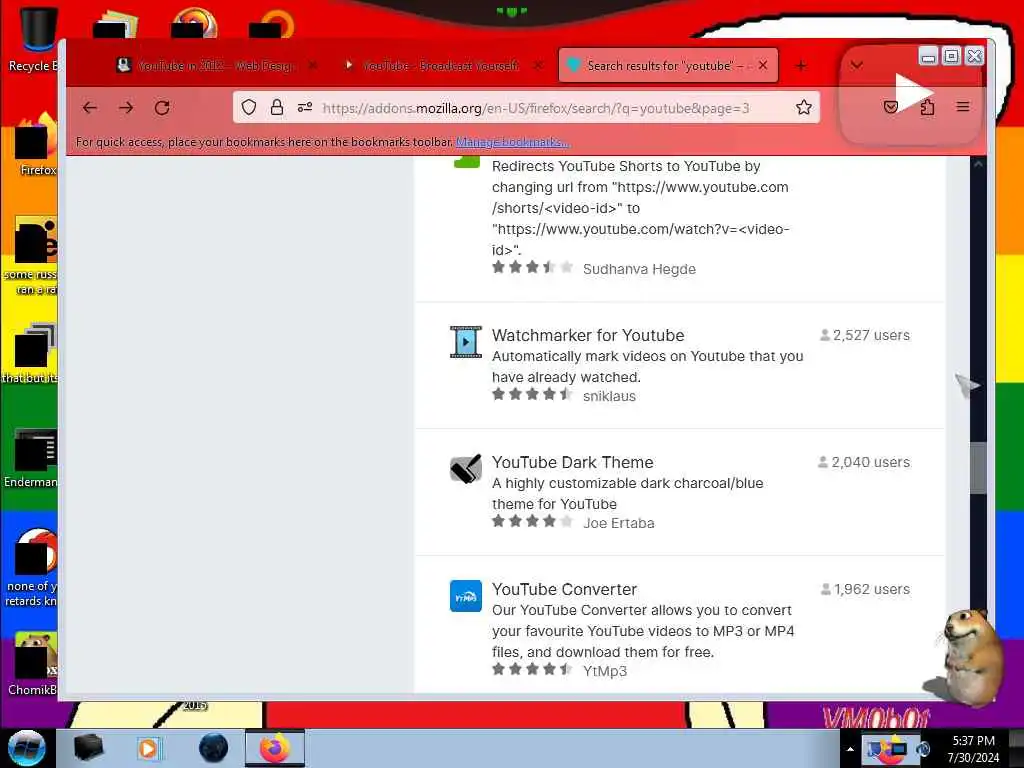
Task: Click the YtMp3 blue add-on icon
Action: (466, 596)
